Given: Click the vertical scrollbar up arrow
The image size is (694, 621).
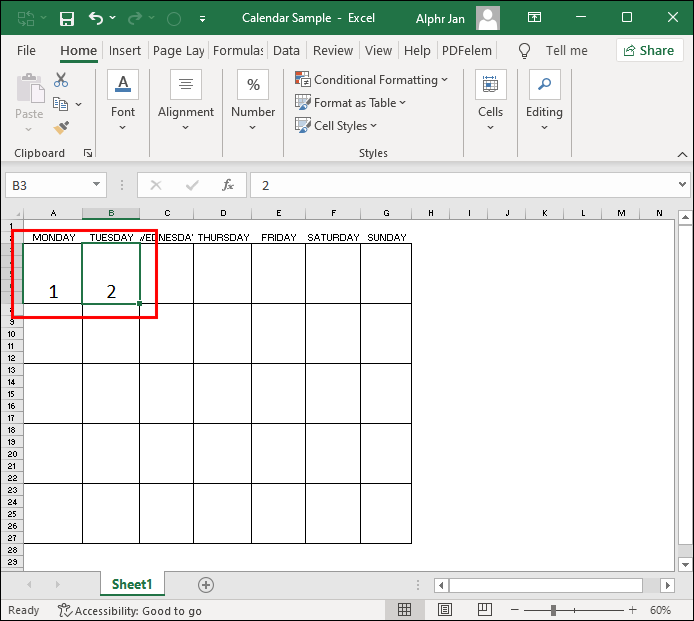Looking at the screenshot, I should (685, 217).
